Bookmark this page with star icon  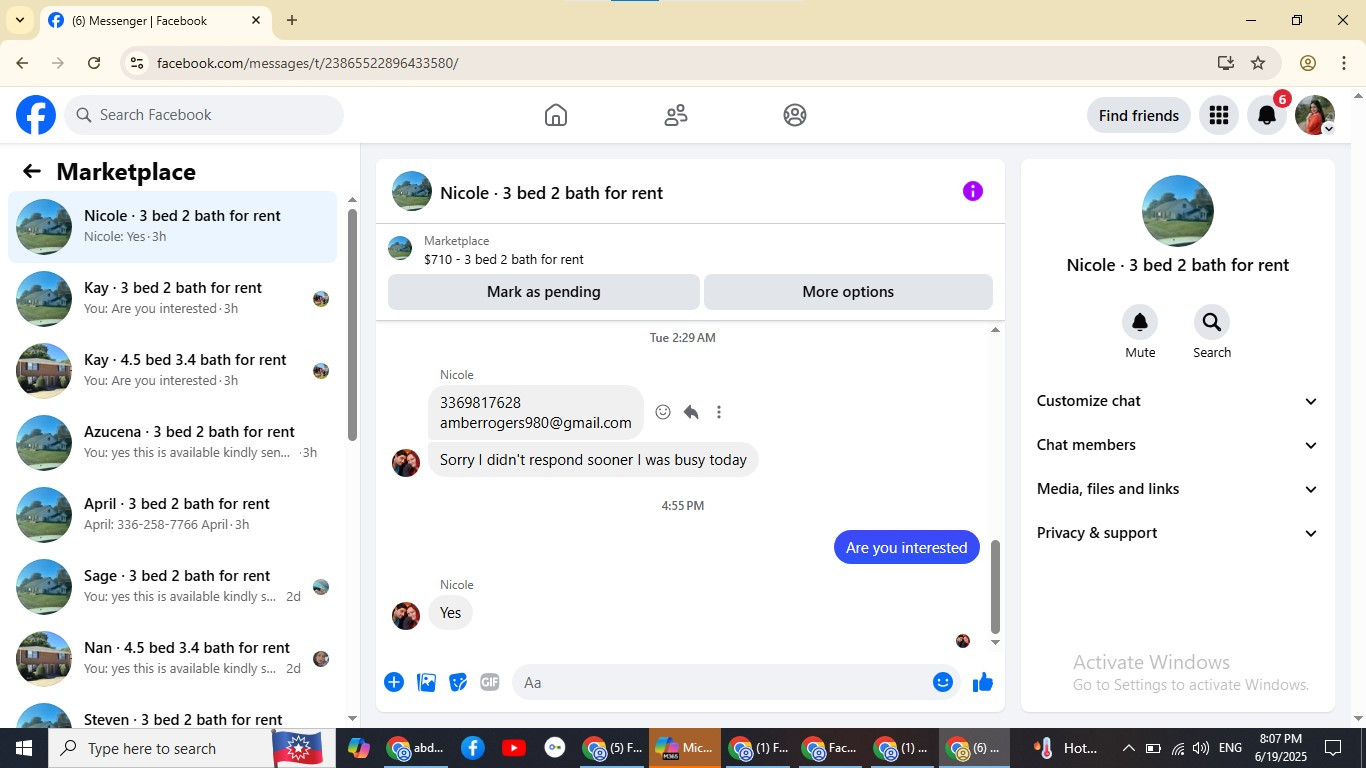pos(1258,63)
